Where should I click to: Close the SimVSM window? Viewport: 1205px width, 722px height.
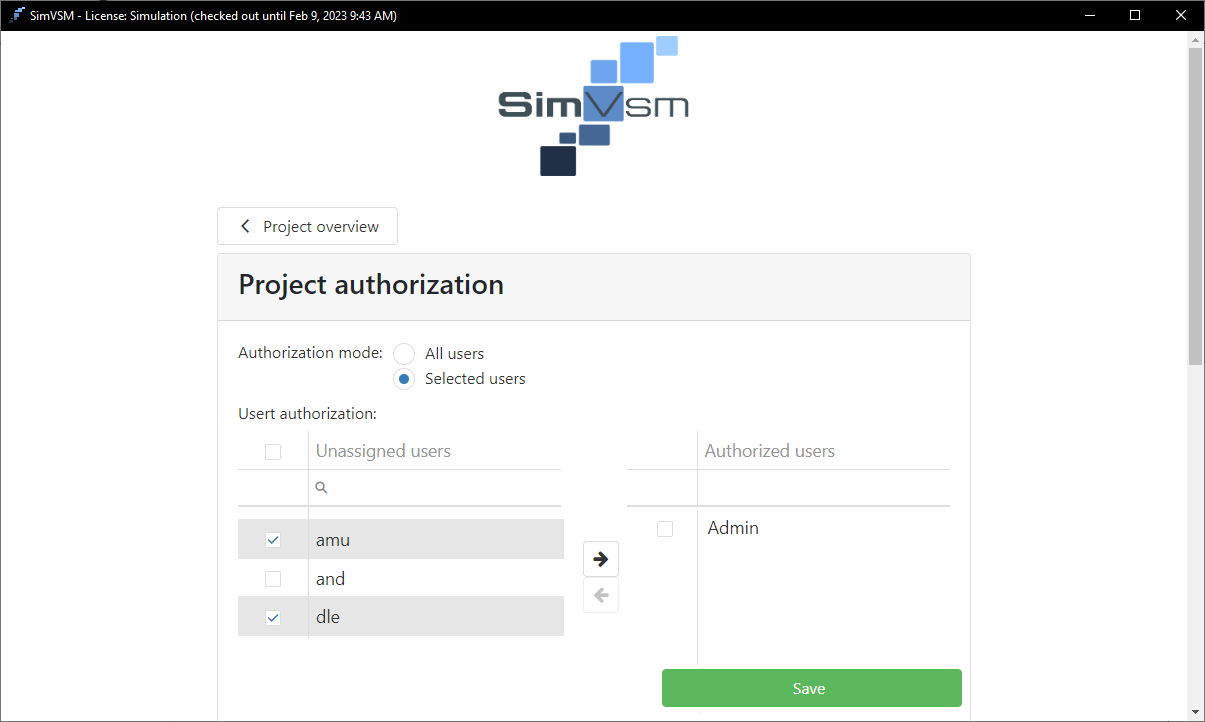pyautogui.click(x=1181, y=15)
